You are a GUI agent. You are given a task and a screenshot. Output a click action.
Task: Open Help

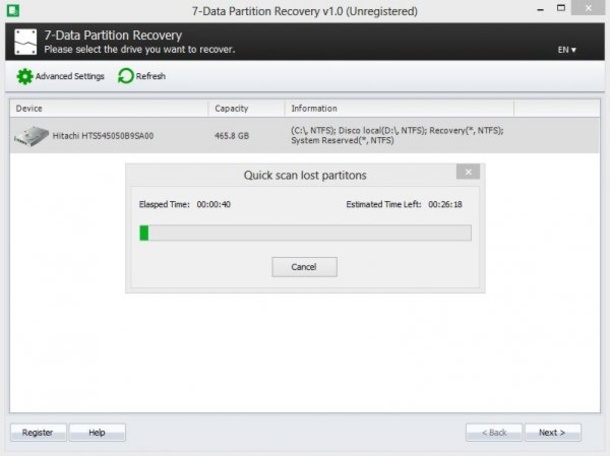click(97, 432)
